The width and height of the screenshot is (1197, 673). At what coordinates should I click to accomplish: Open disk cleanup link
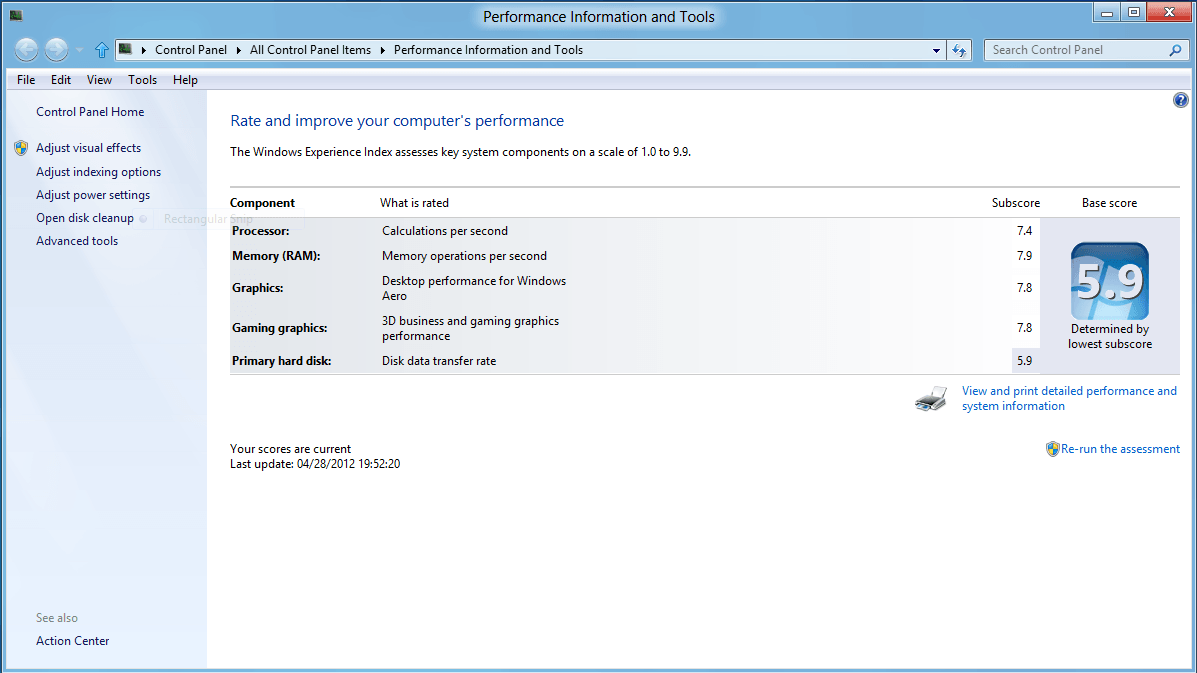[85, 217]
